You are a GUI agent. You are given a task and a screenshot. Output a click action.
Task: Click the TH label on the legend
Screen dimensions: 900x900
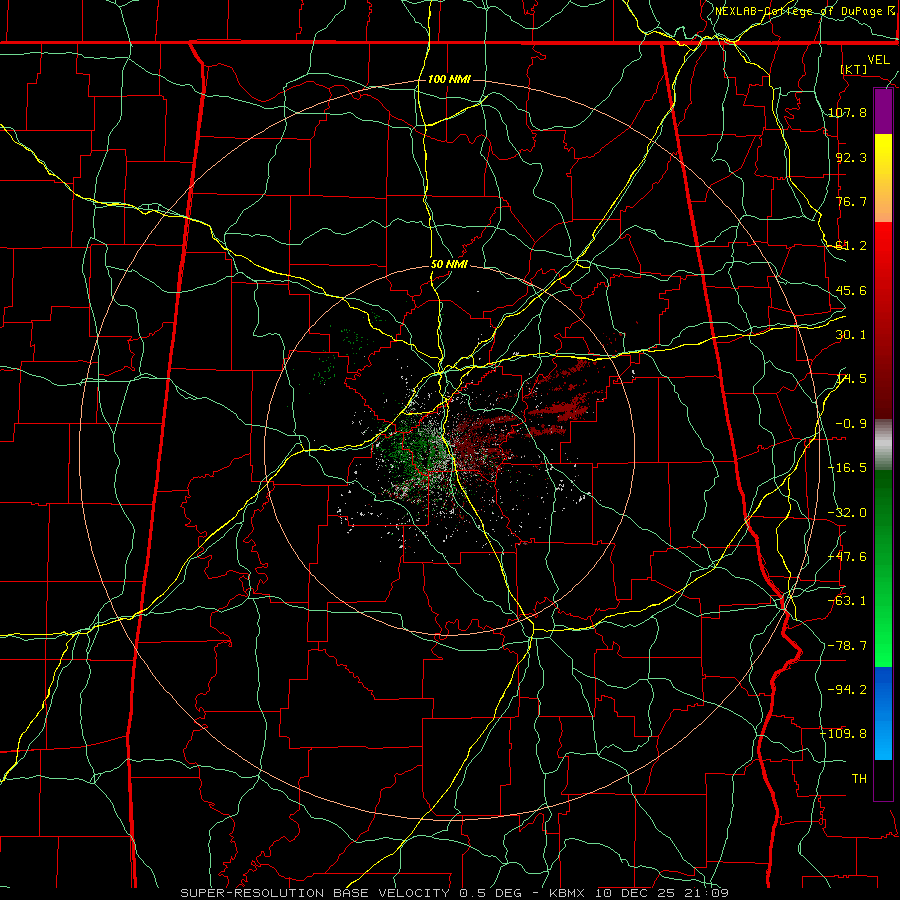859,778
